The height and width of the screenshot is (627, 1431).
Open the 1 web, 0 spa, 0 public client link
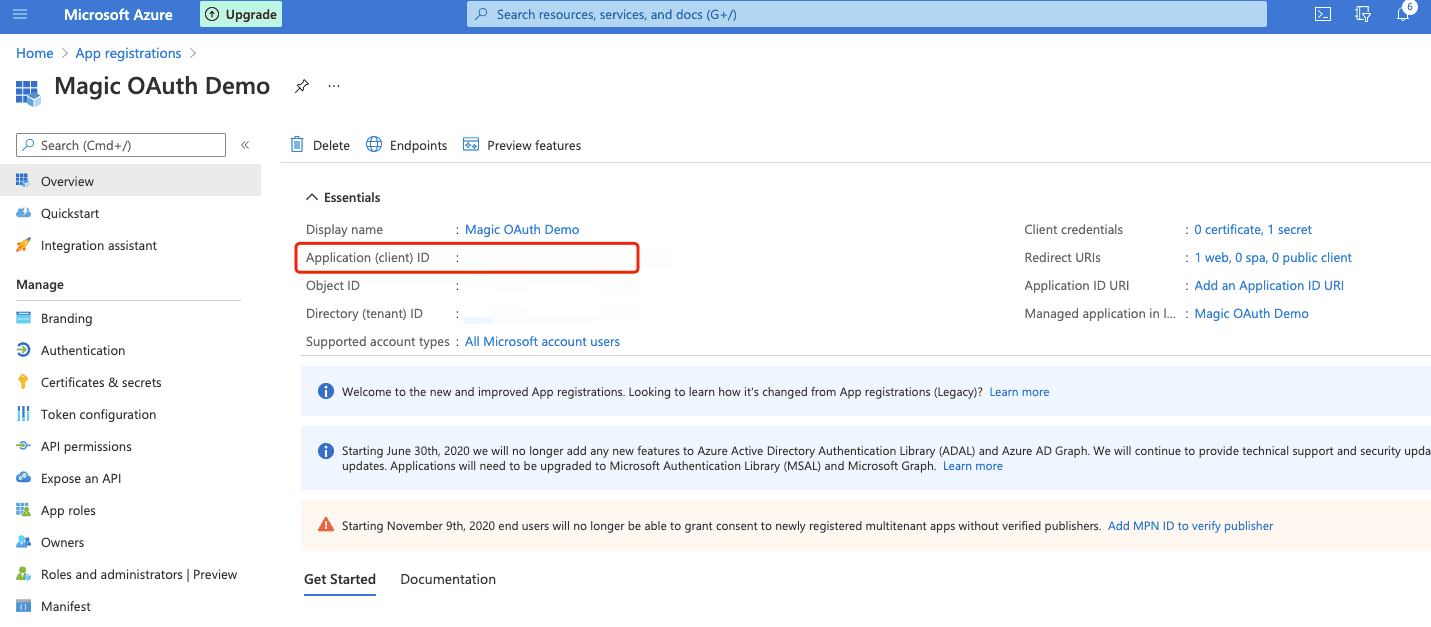click(1273, 257)
